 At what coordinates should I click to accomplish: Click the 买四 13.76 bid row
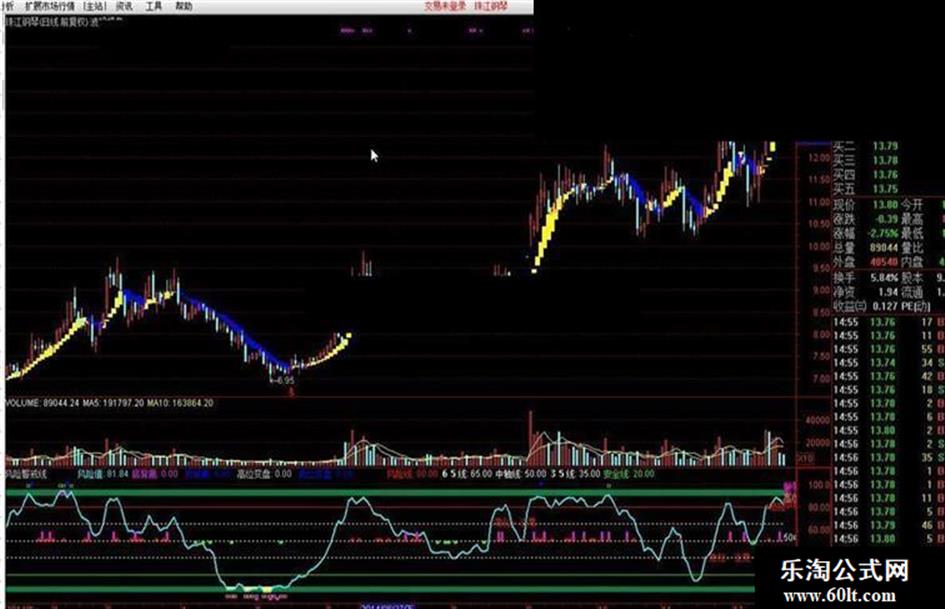(x=865, y=175)
